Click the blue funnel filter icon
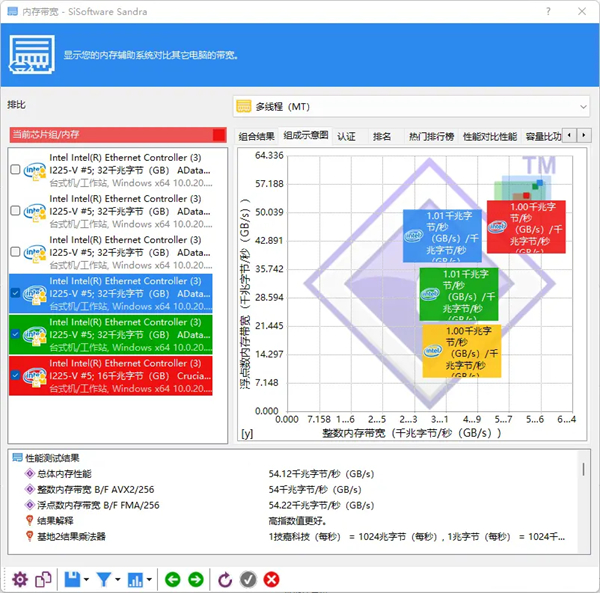Screen dimensions: 600x593 [104, 580]
